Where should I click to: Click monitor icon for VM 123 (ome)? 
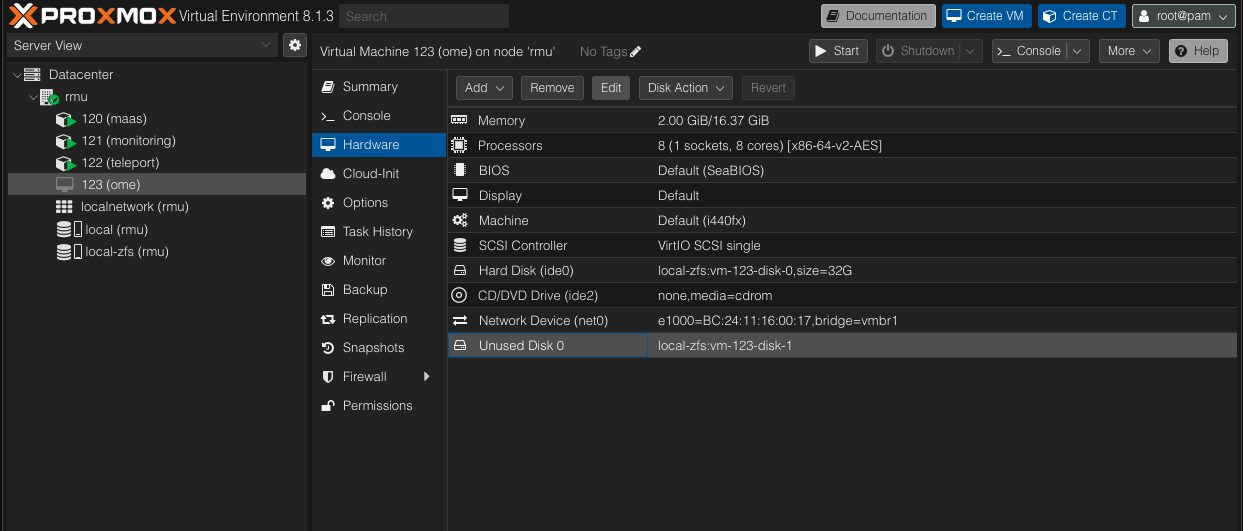coord(64,185)
